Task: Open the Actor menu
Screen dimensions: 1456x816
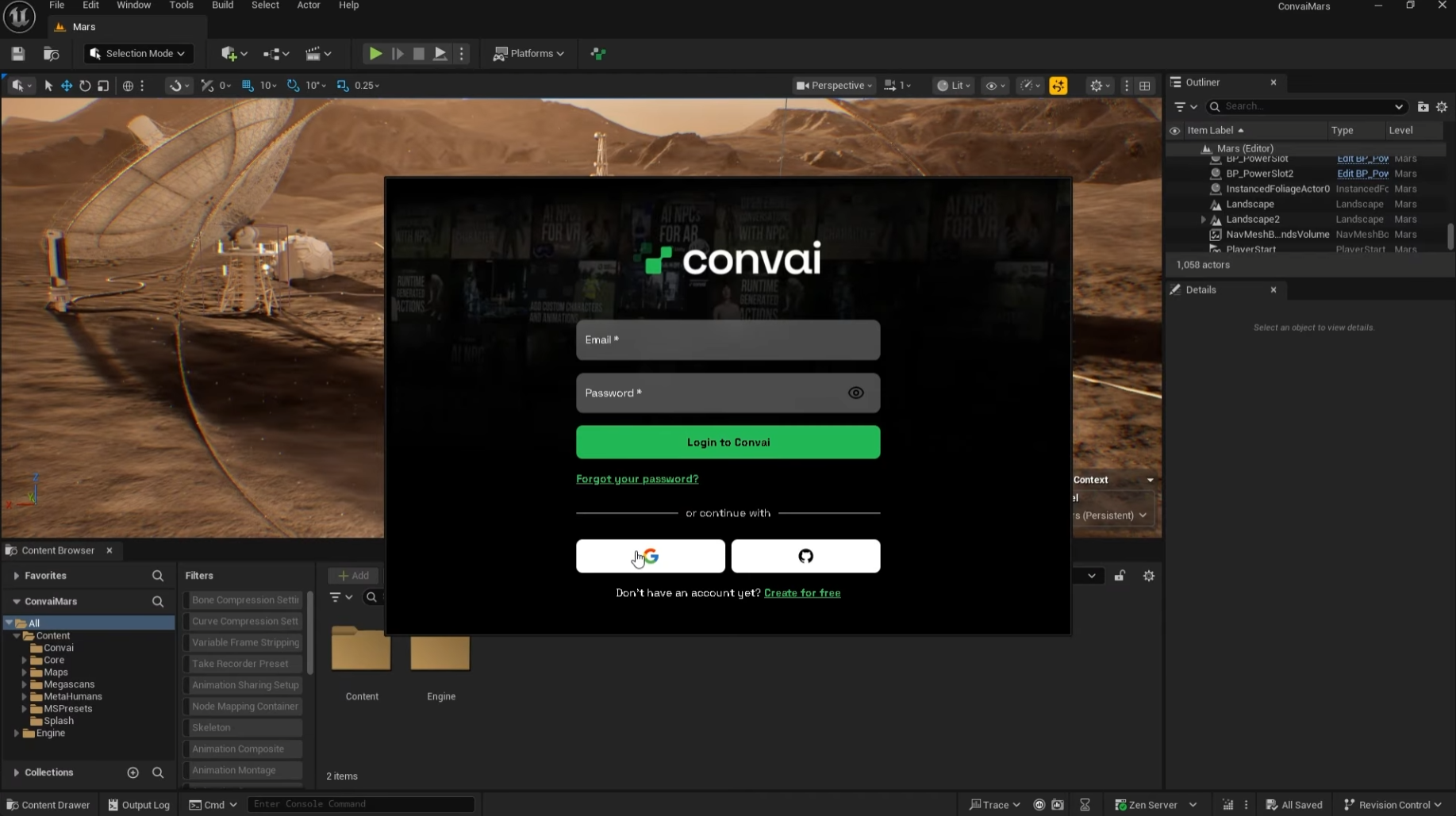Action: 309,6
